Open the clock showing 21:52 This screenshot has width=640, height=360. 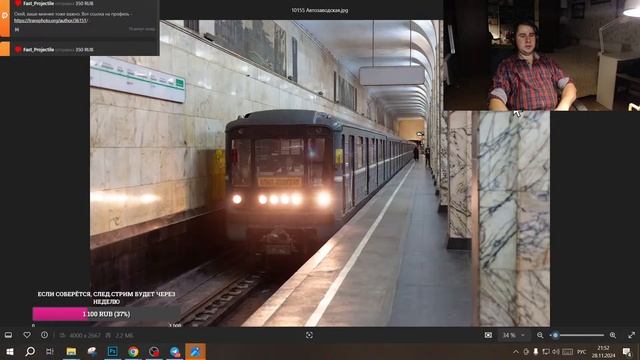tap(603, 351)
